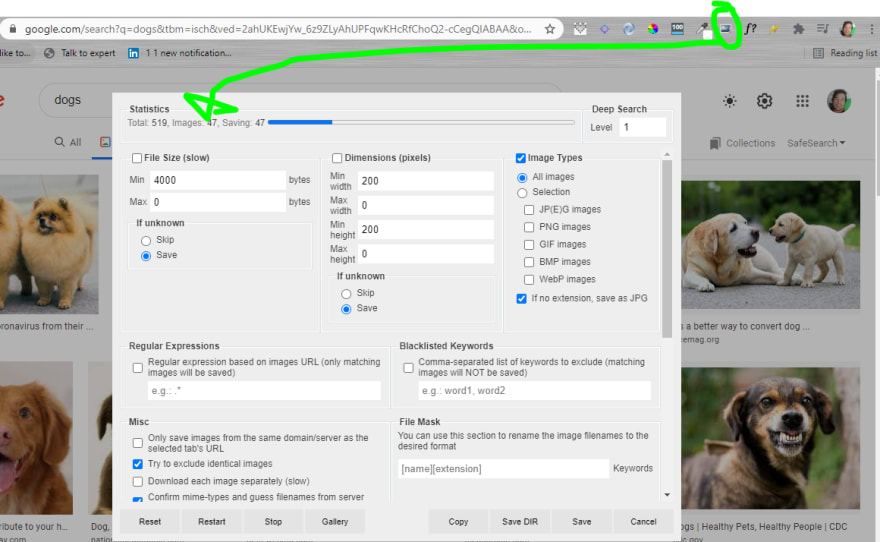880x542 pixels.
Task: Click the options panel scroll-down arrow
Action: pos(667,495)
